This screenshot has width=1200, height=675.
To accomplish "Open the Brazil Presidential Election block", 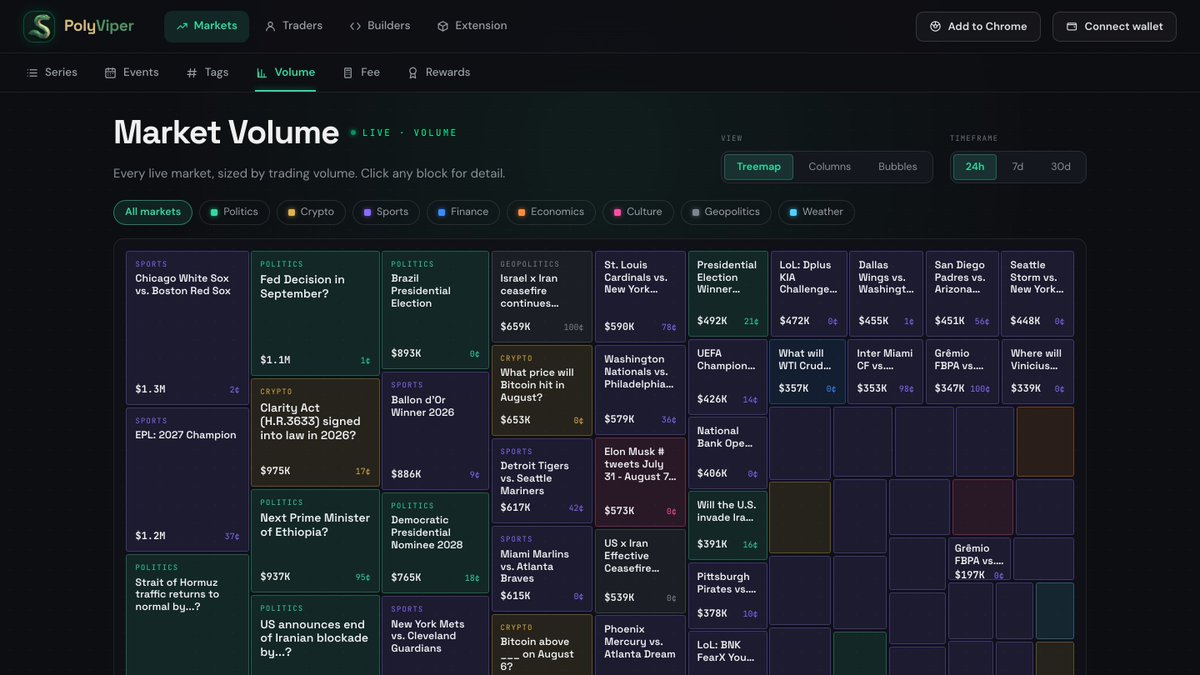I will point(435,310).
